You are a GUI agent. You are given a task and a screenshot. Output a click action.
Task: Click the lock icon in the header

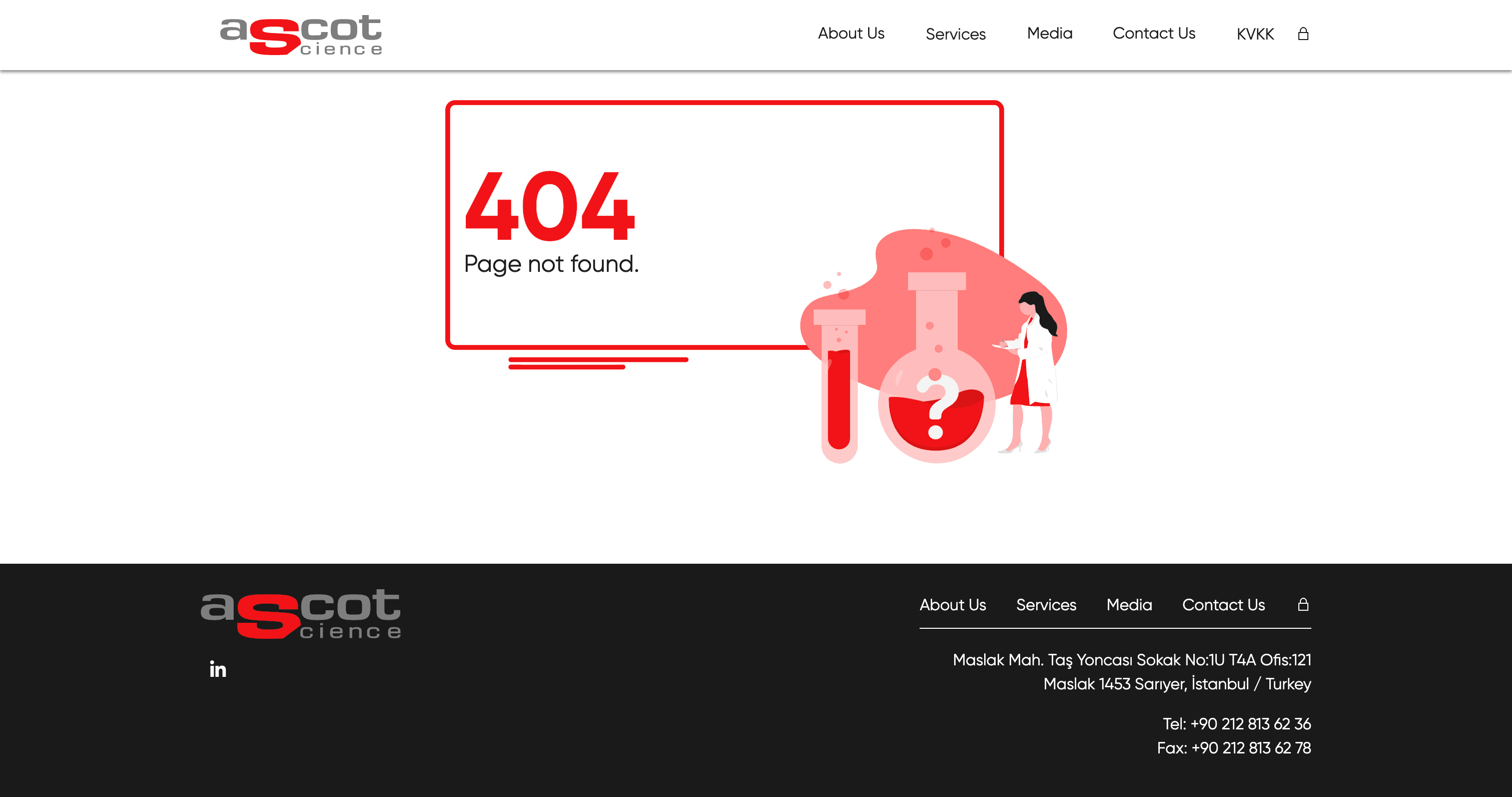1303,34
